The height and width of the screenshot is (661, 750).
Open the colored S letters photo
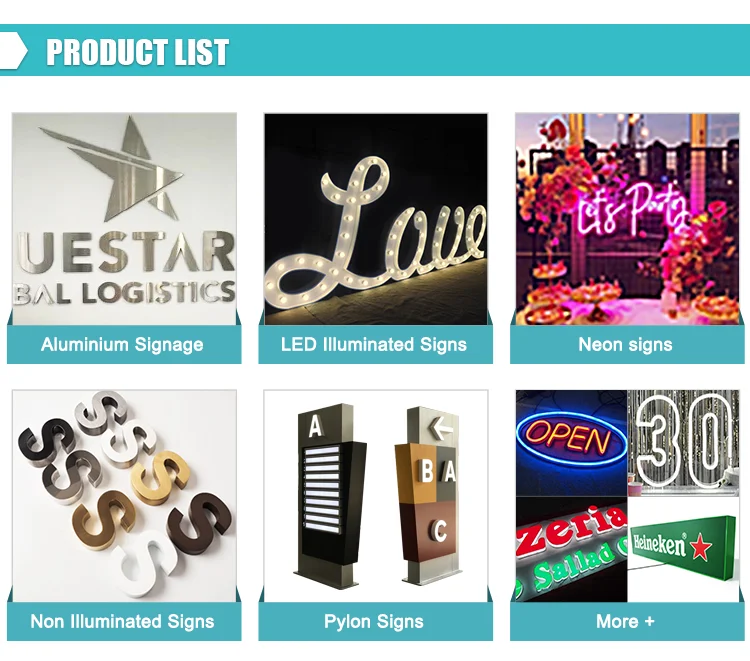[x=124, y=496]
